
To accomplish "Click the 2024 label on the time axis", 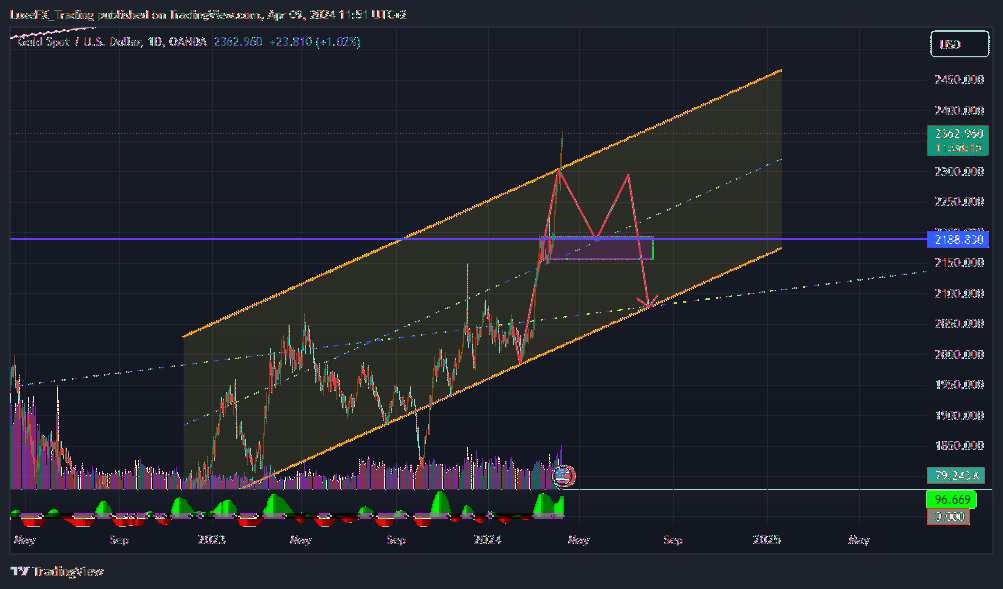I will click(x=487, y=540).
